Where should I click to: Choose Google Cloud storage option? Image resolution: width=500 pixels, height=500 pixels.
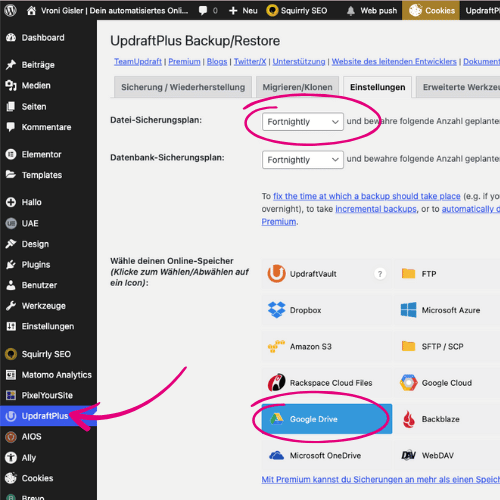tap(447, 383)
